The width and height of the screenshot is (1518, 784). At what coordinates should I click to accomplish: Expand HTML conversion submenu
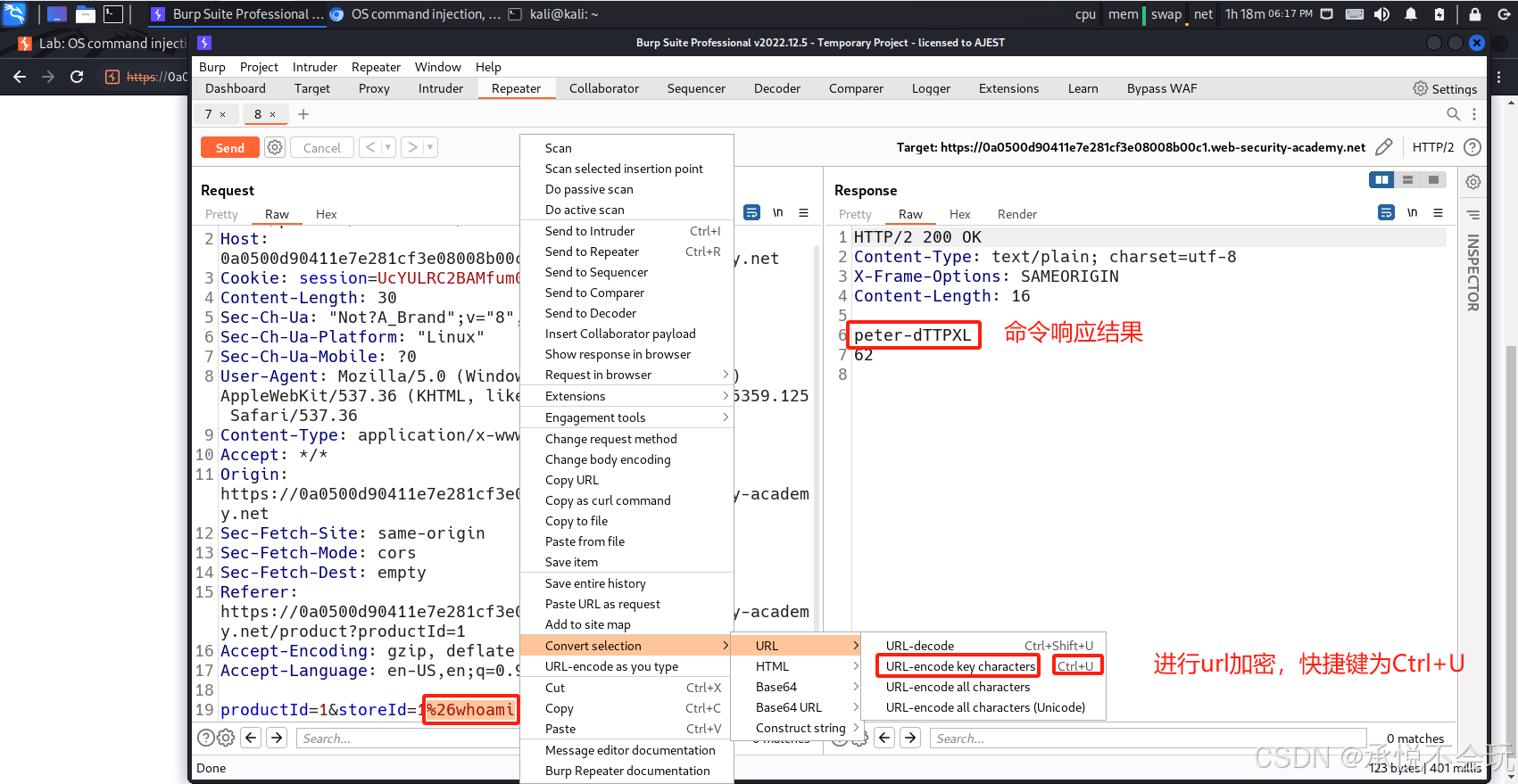click(796, 666)
